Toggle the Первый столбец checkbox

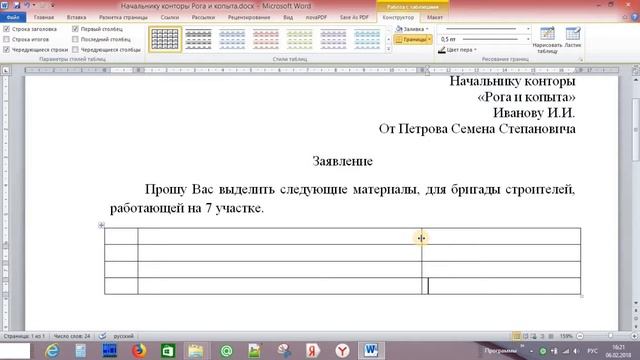[75, 29]
